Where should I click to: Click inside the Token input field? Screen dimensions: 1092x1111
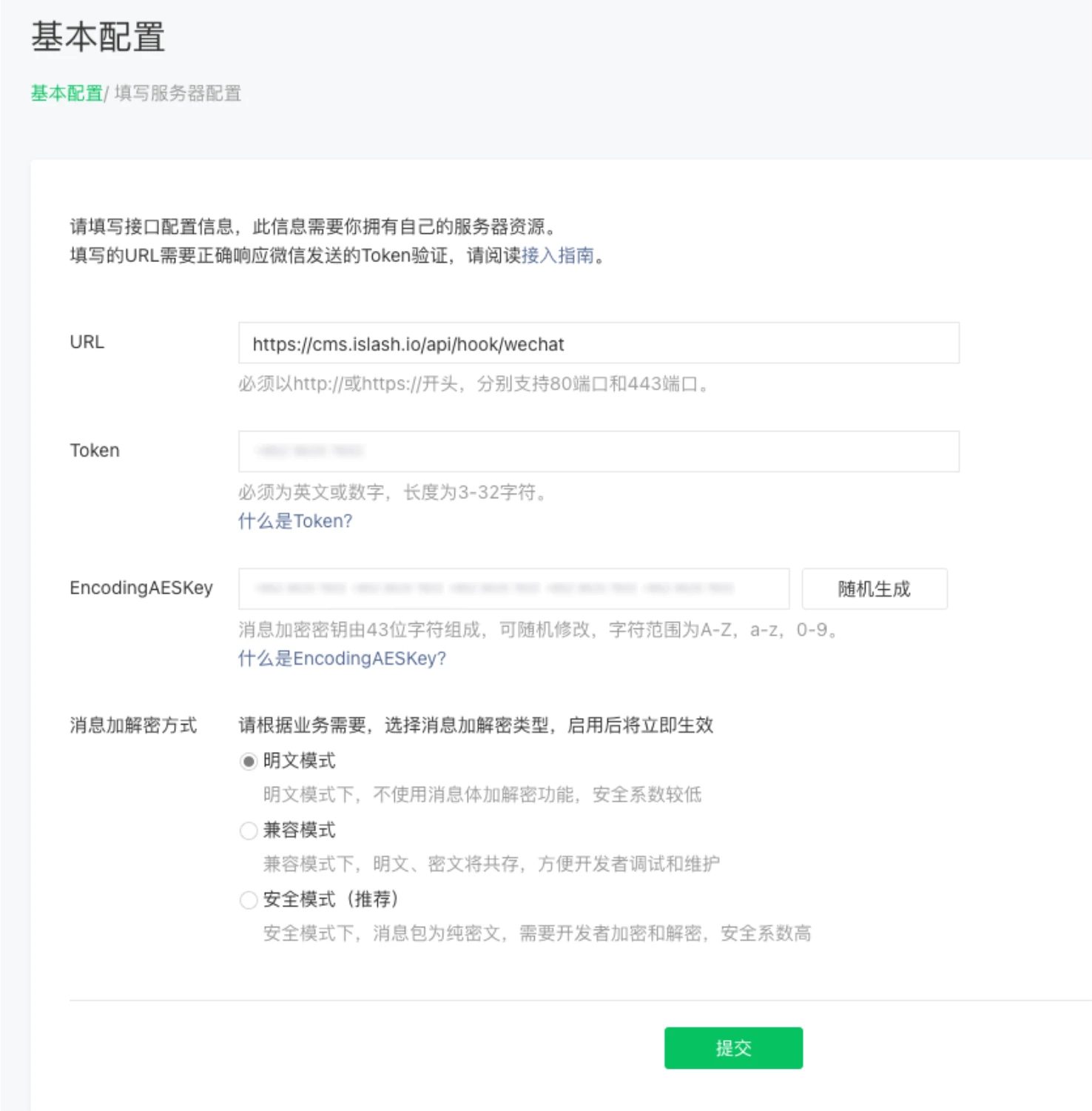pos(598,452)
